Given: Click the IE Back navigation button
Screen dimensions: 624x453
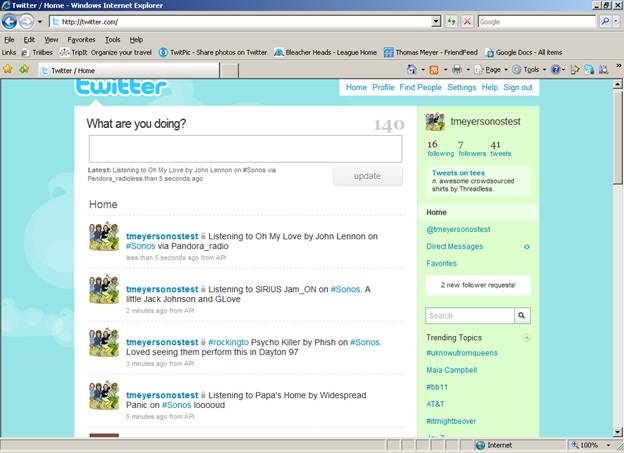Looking at the screenshot, I should pyautogui.click(x=11, y=21).
